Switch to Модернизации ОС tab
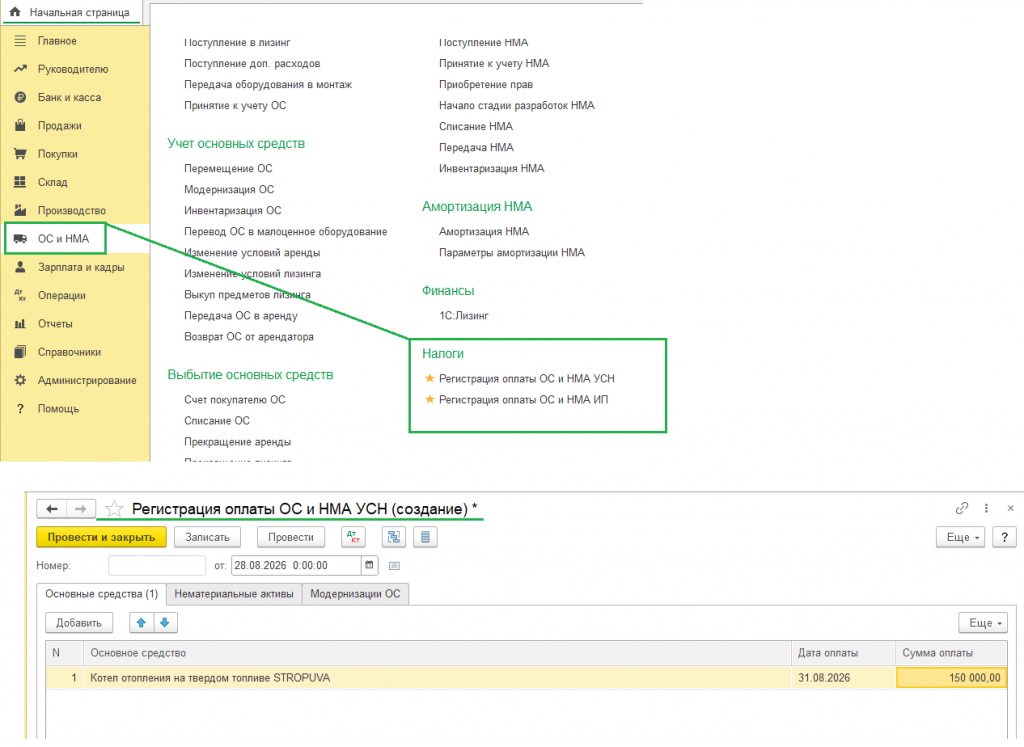The height and width of the screenshot is (747, 1024). (355, 594)
